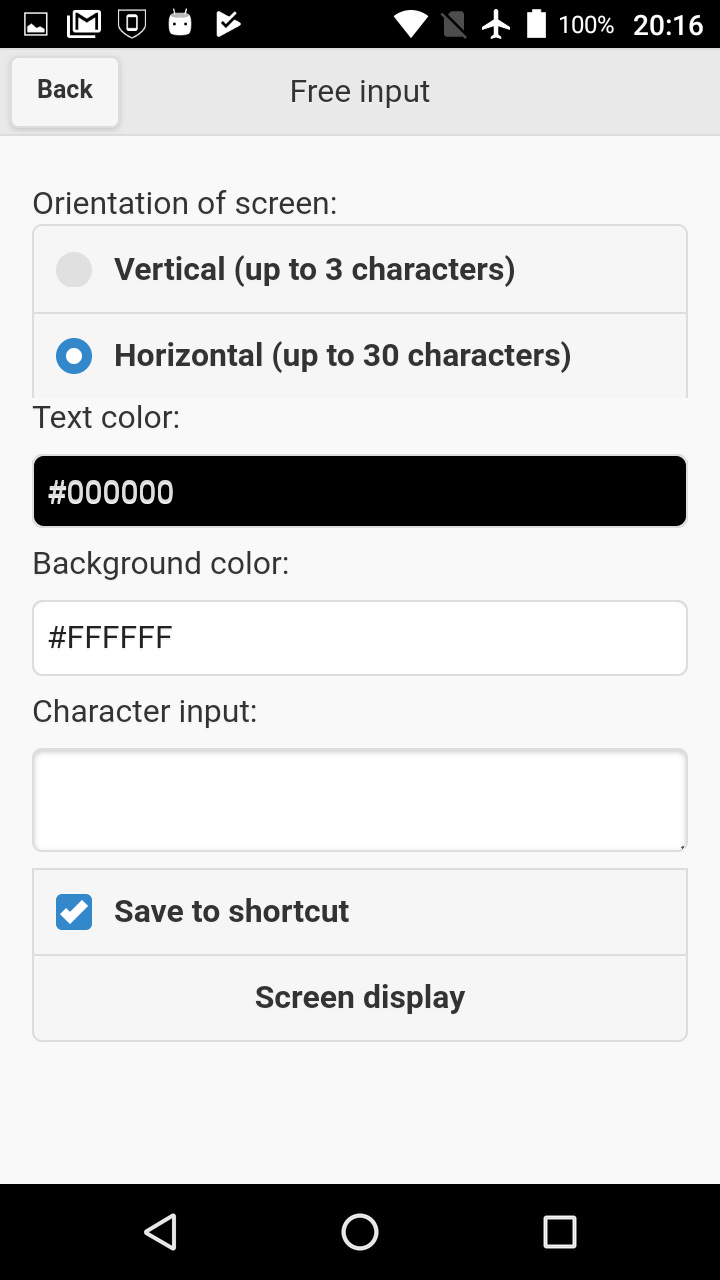Screen dimensions: 720x1280
Task: Tap the Gmail notification icon
Action: click(84, 24)
